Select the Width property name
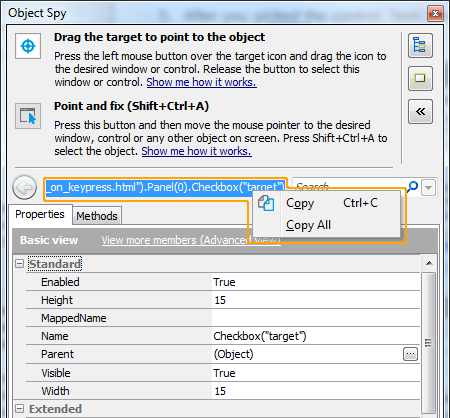 click(55, 391)
